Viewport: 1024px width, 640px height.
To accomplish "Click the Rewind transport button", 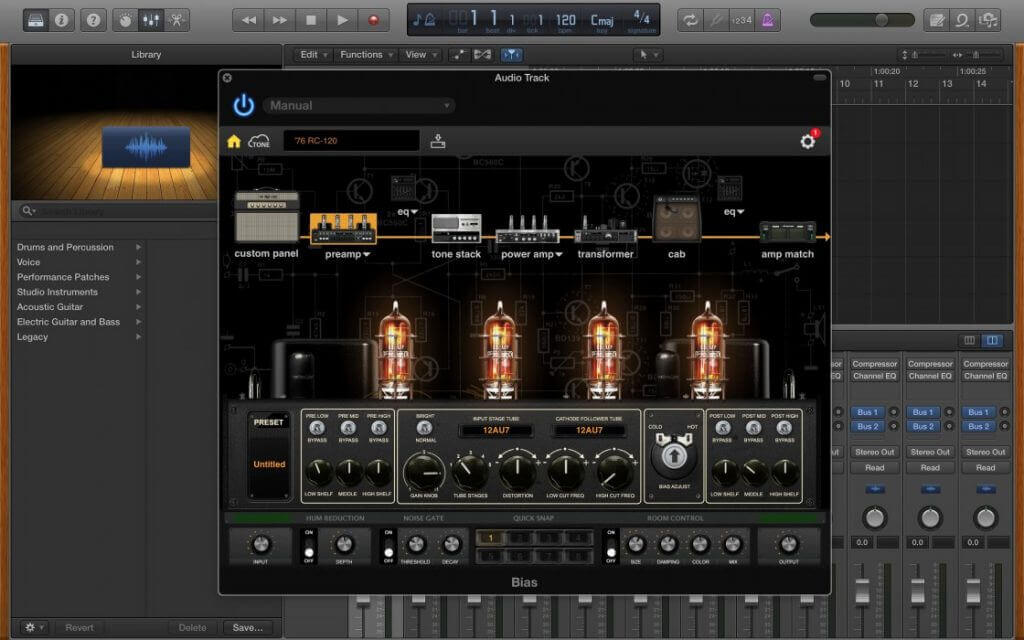I will pos(249,20).
